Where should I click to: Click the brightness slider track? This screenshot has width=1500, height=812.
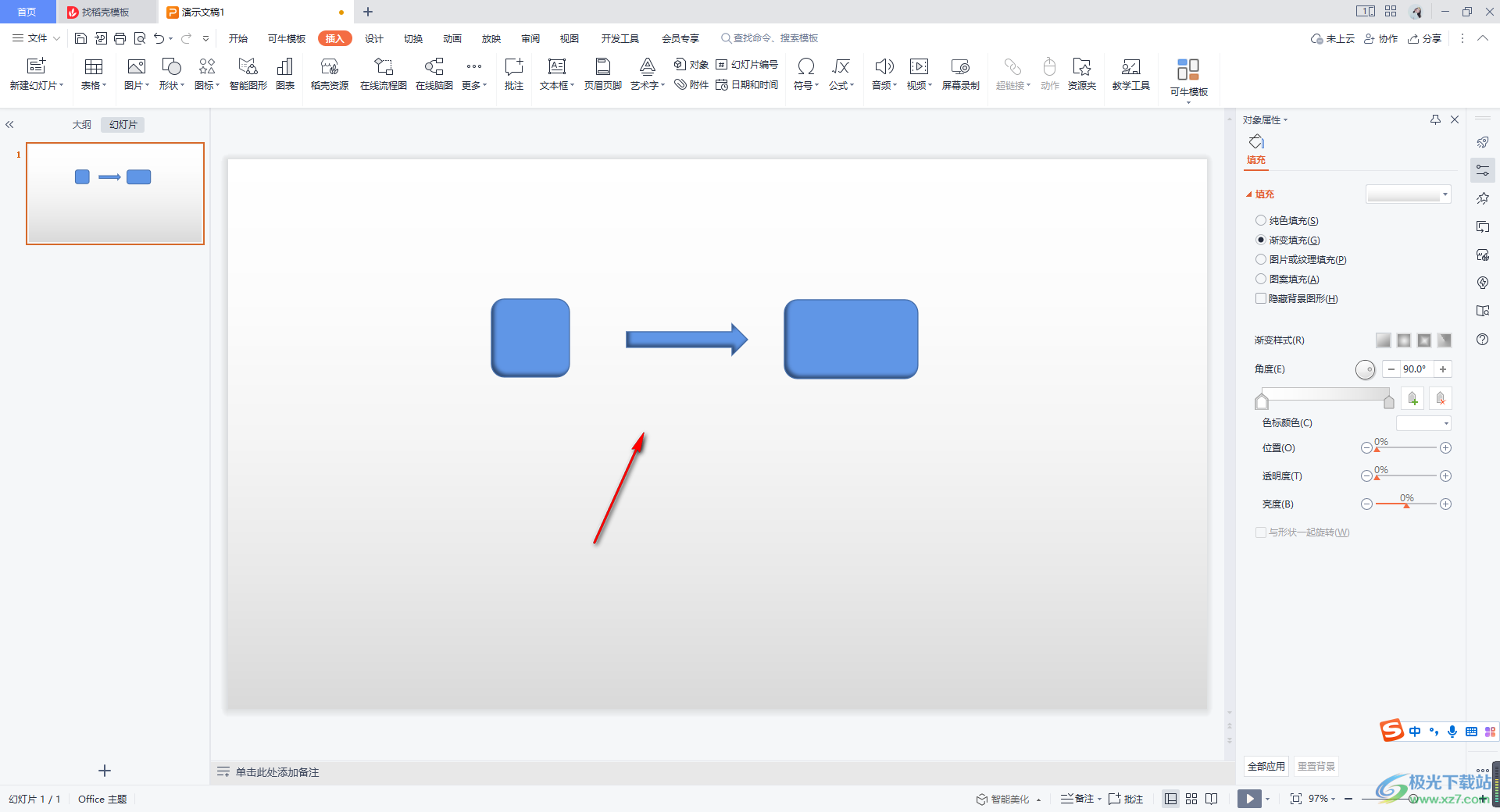tap(1406, 504)
